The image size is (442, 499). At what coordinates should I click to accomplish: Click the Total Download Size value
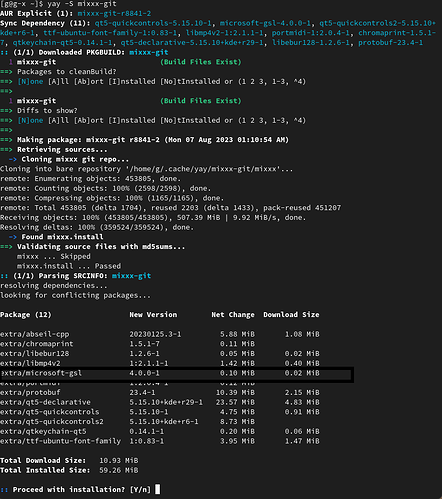click(119, 460)
